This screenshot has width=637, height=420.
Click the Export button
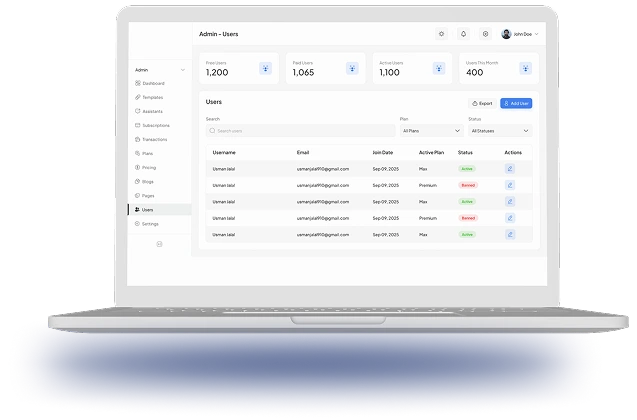click(482, 103)
